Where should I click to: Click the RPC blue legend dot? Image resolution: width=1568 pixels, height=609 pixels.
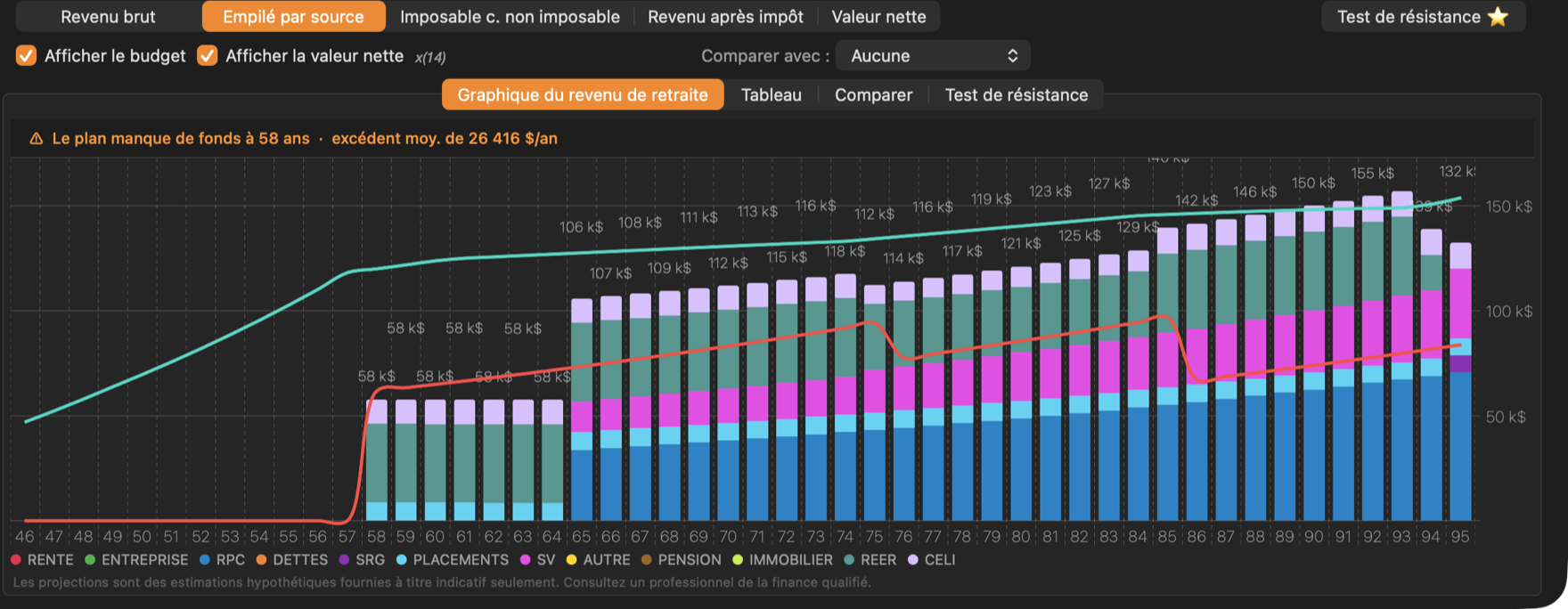(x=205, y=560)
